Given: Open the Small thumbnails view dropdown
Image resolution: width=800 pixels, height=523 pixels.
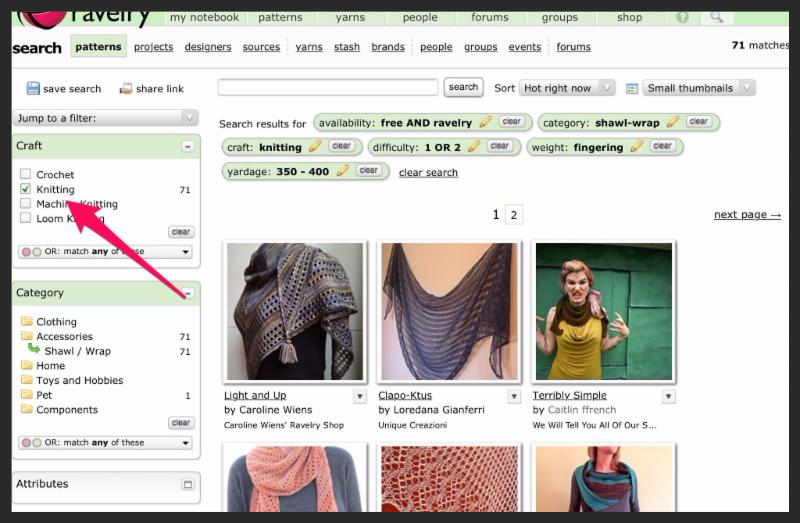Looking at the screenshot, I should pyautogui.click(x=698, y=88).
